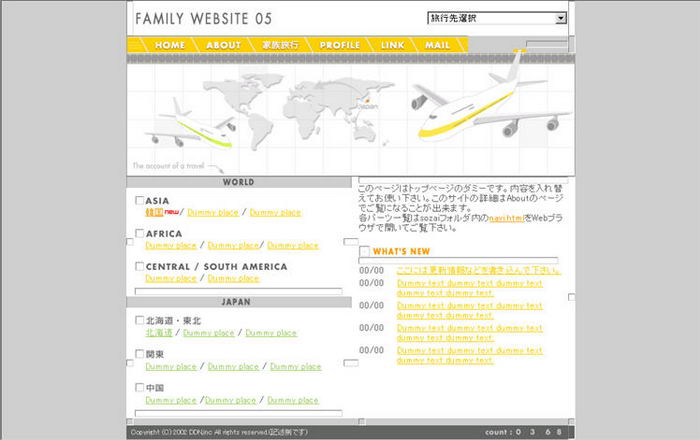Viewport: 700px width, 440px height.
Task: Go to the HOME menu tab
Action: click(170, 45)
